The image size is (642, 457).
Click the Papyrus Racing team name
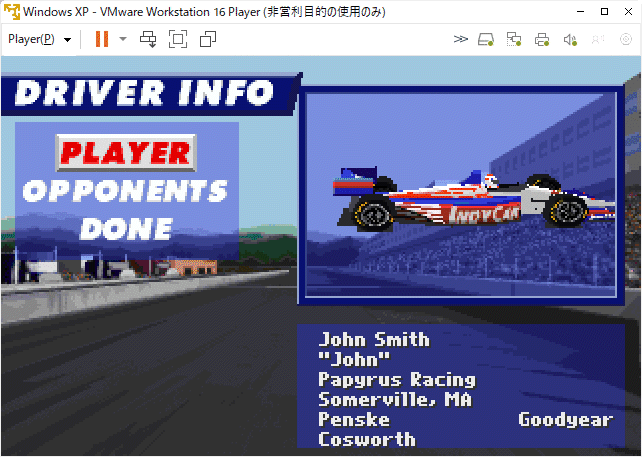pyautogui.click(x=397, y=379)
